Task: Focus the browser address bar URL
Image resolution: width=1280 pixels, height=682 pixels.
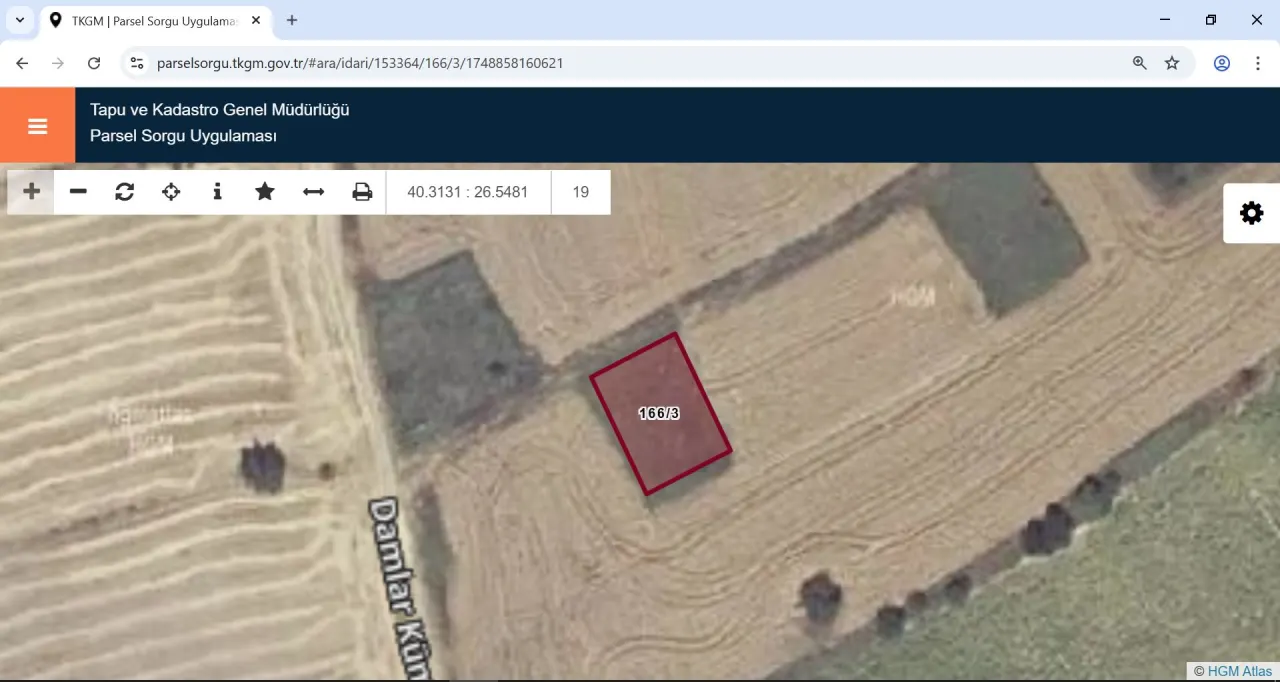Action: tap(360, 63)
